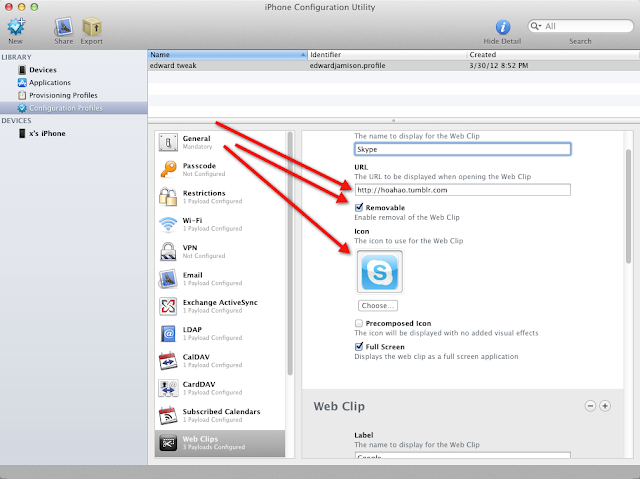Image resolution: width=640 pixels, height=479 pixels.
Task: Click the Skype icon preview well
Action: click(380, 272)
